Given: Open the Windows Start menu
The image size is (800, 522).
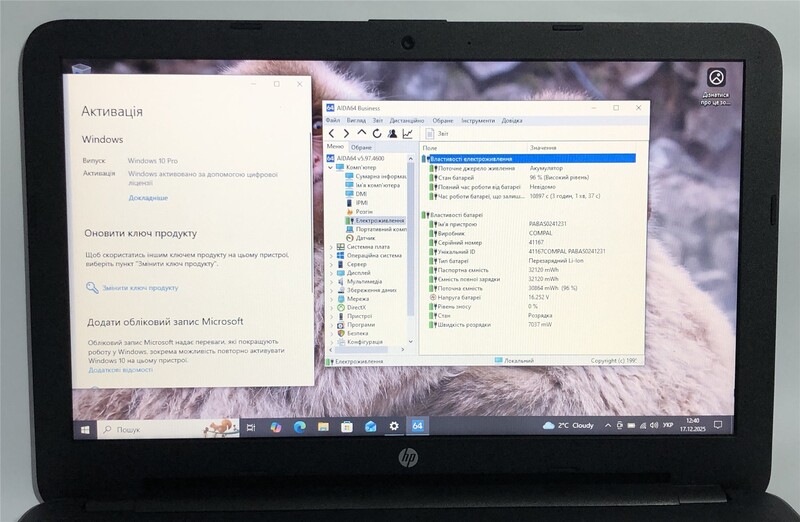Looking at the screenshot, I should pos(85,430).
